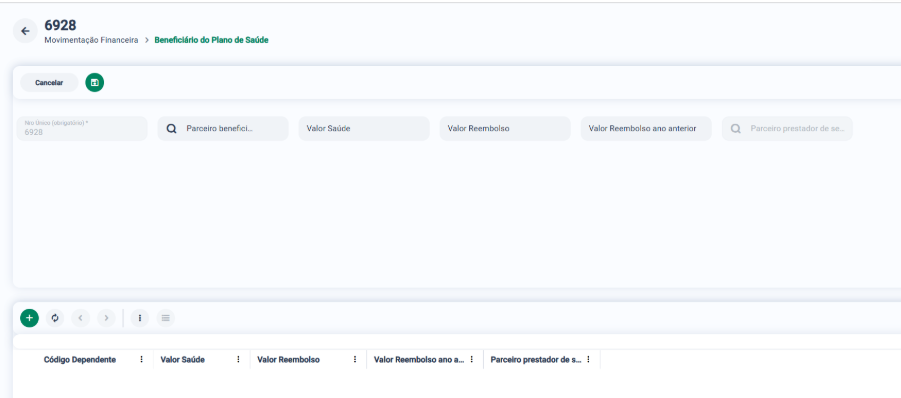This screenshot has width=901, height=398.
Task: Save record with green disk icon
Action: click(95, 83)
